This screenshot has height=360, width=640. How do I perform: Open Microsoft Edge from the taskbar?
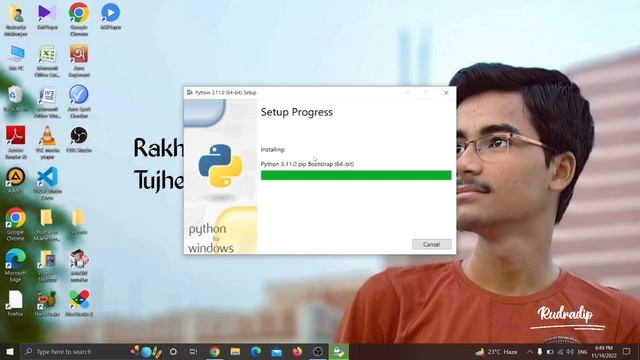point(256,351)
